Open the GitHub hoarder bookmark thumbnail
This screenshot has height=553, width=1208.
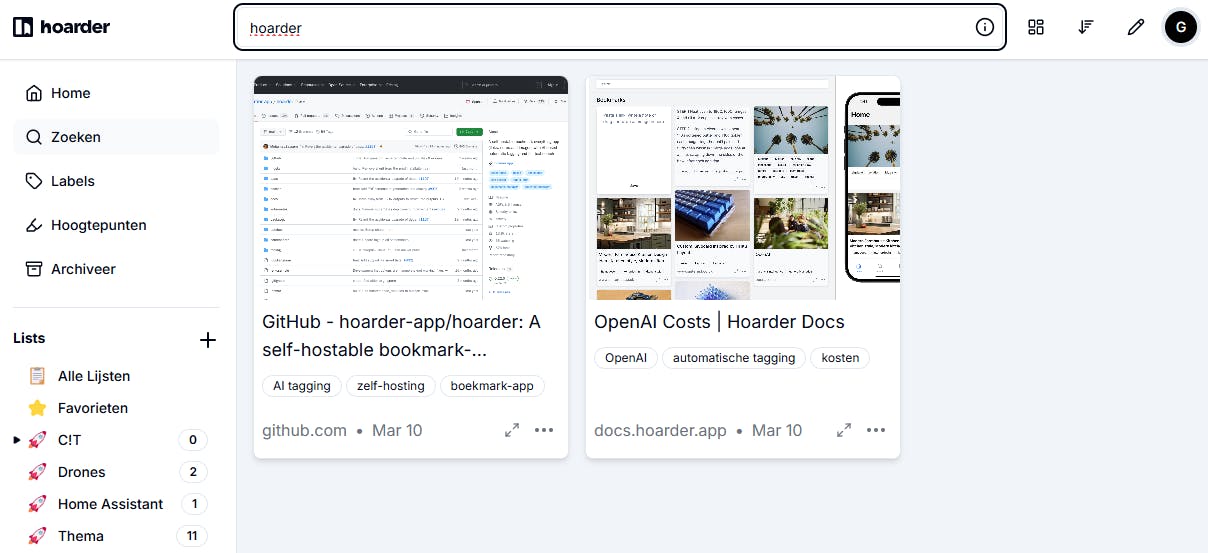[411, 188]
